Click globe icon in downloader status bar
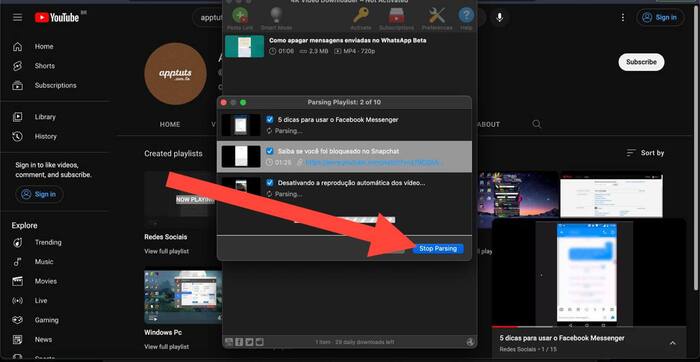Screen dimensions: 700x362 coord(470,342)
